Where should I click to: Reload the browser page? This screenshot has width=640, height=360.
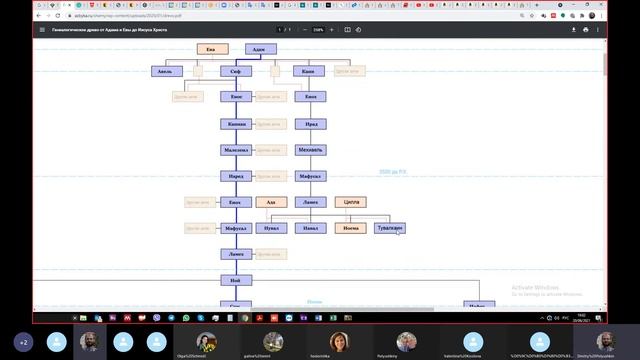tap(58, 16)
